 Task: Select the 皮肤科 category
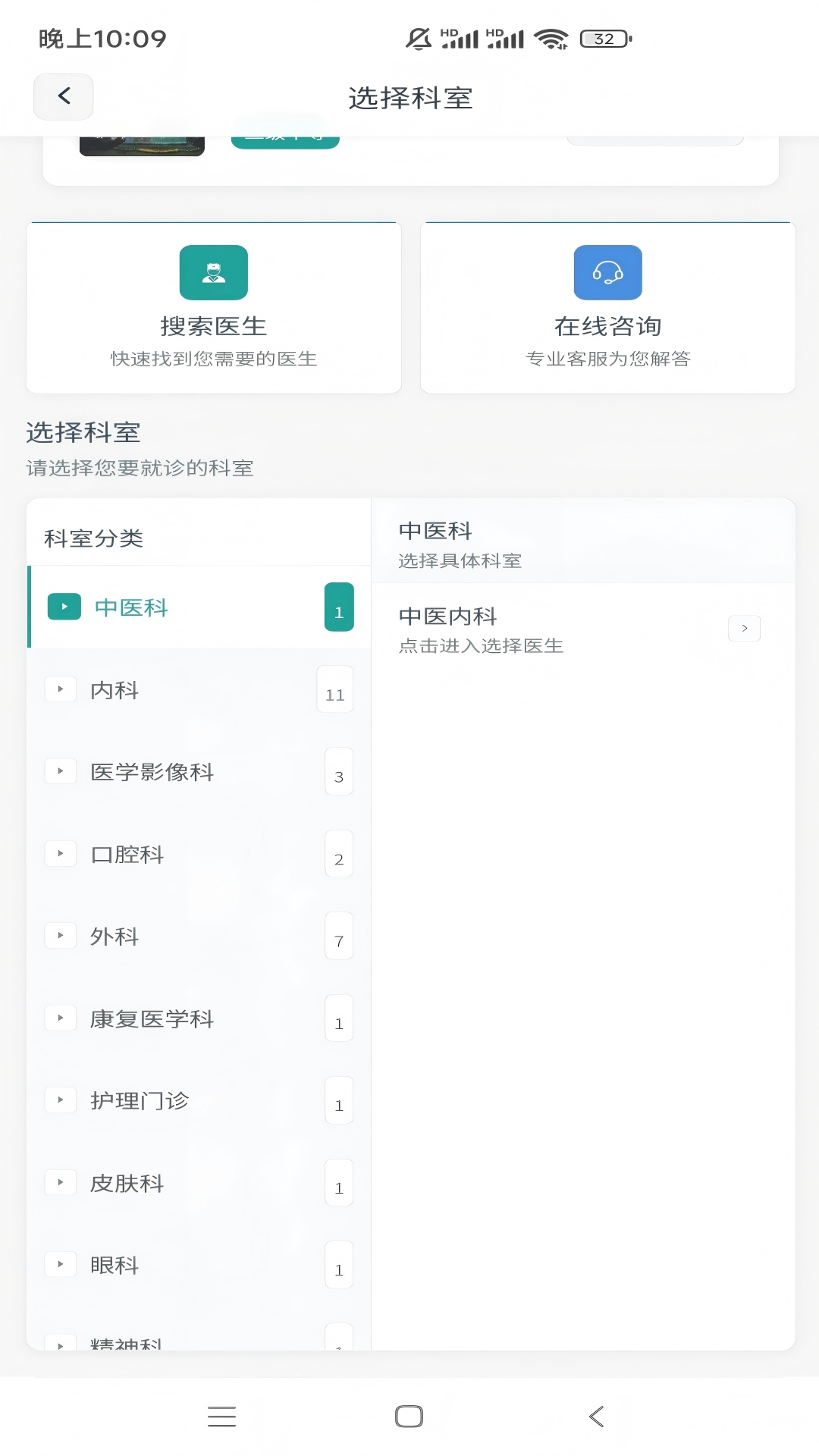tap(199, 1182)
